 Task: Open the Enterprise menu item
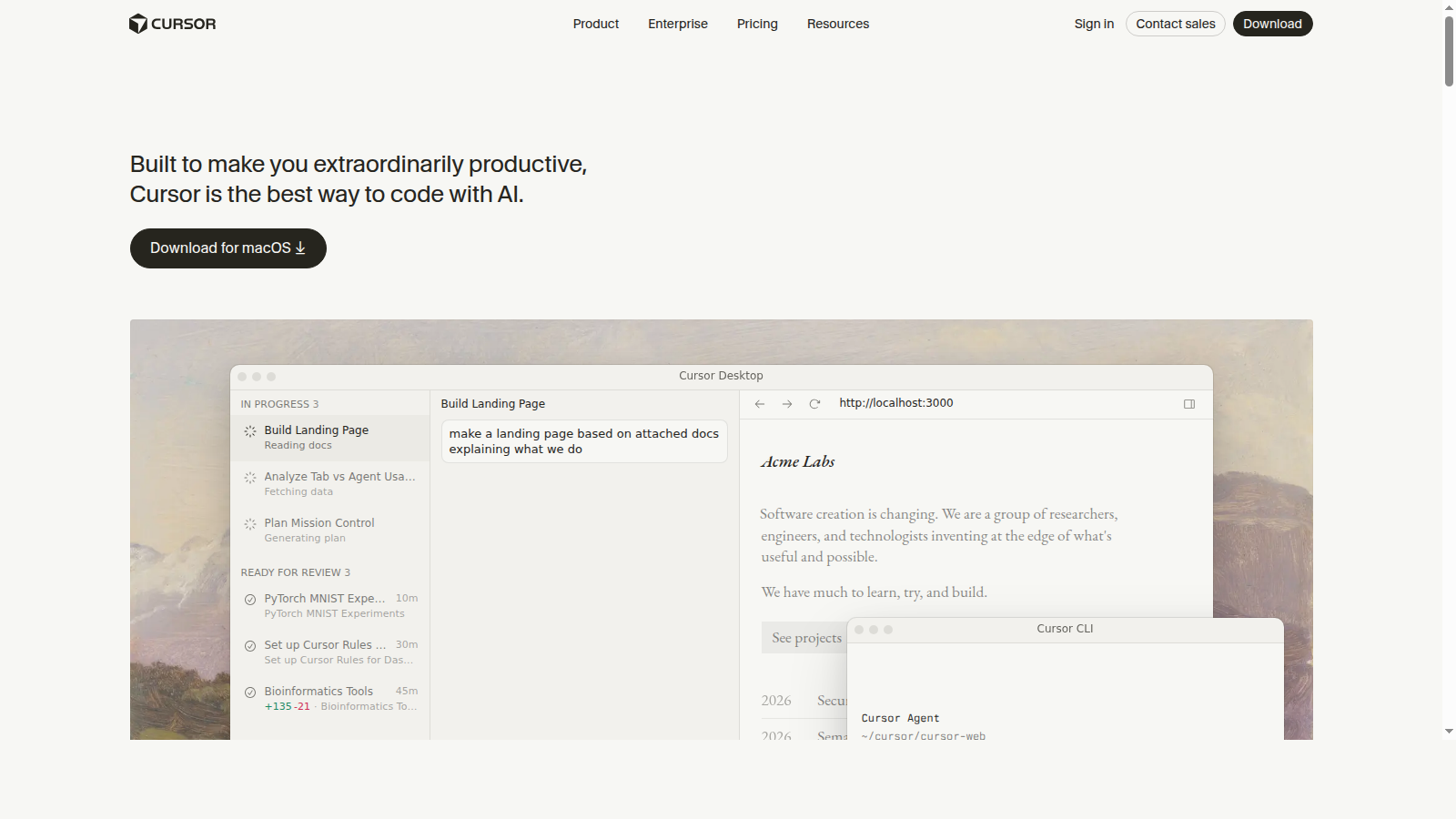[x=678, y=24]
